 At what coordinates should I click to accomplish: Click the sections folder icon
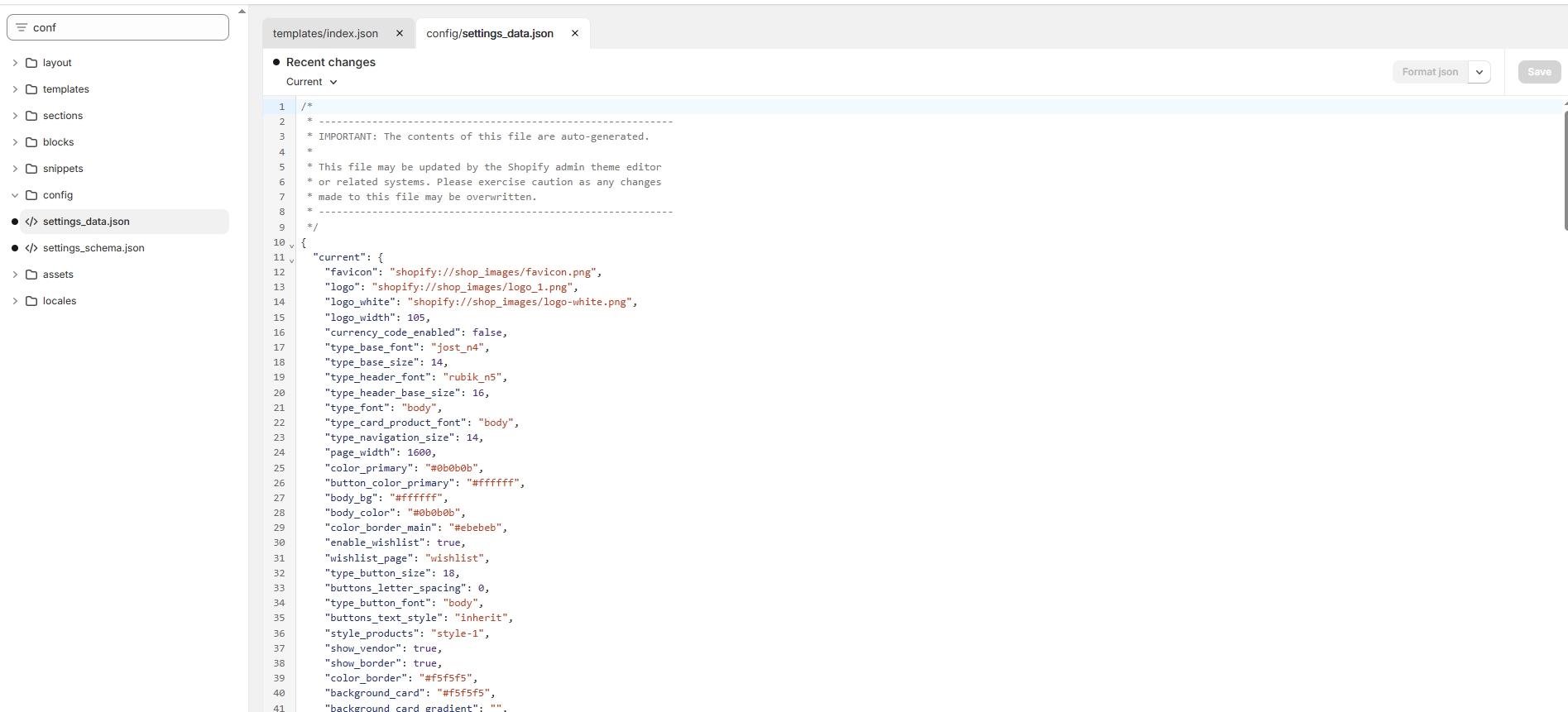[31, 116]
